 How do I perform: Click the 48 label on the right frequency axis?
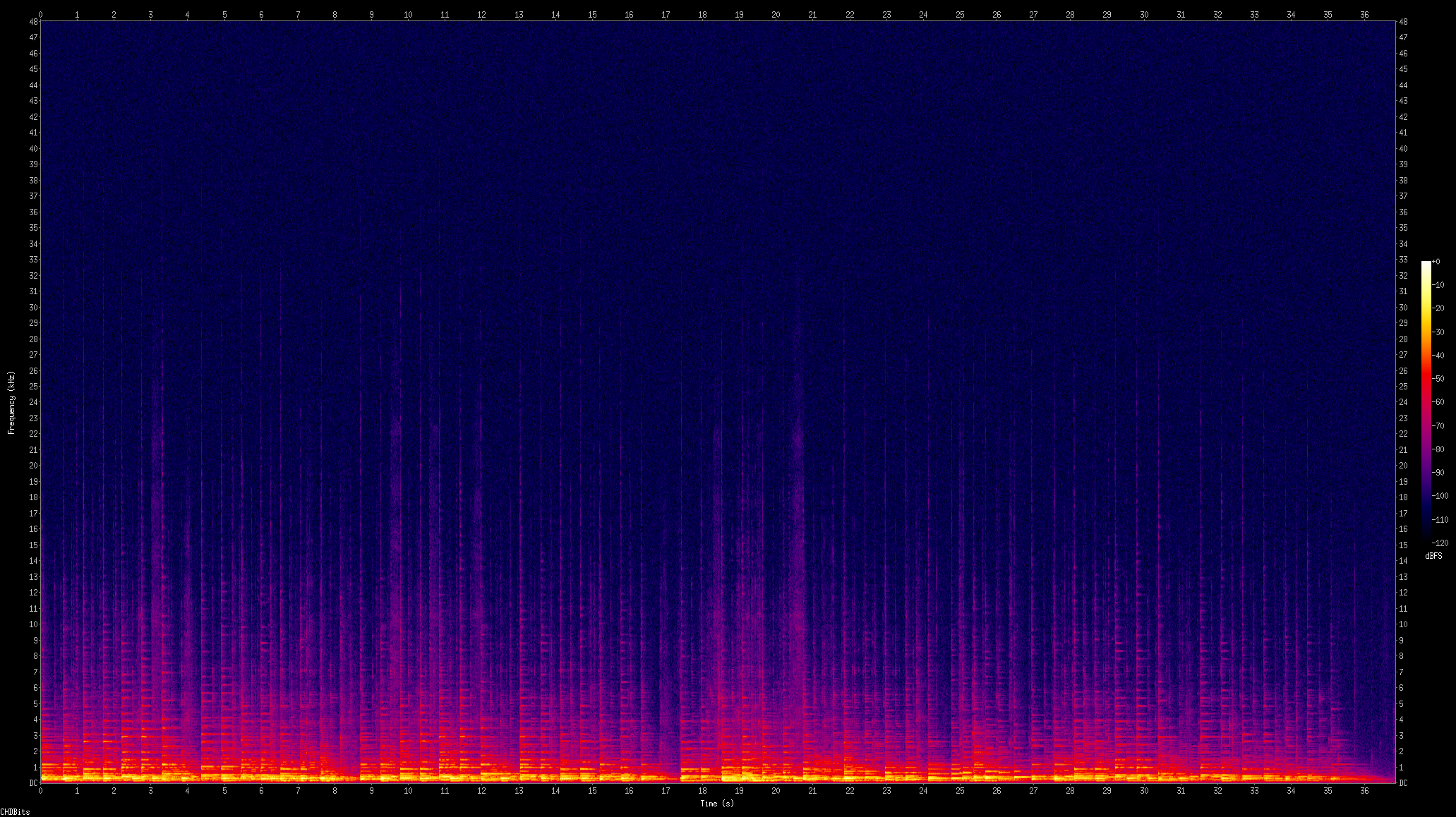point(1403,22)
